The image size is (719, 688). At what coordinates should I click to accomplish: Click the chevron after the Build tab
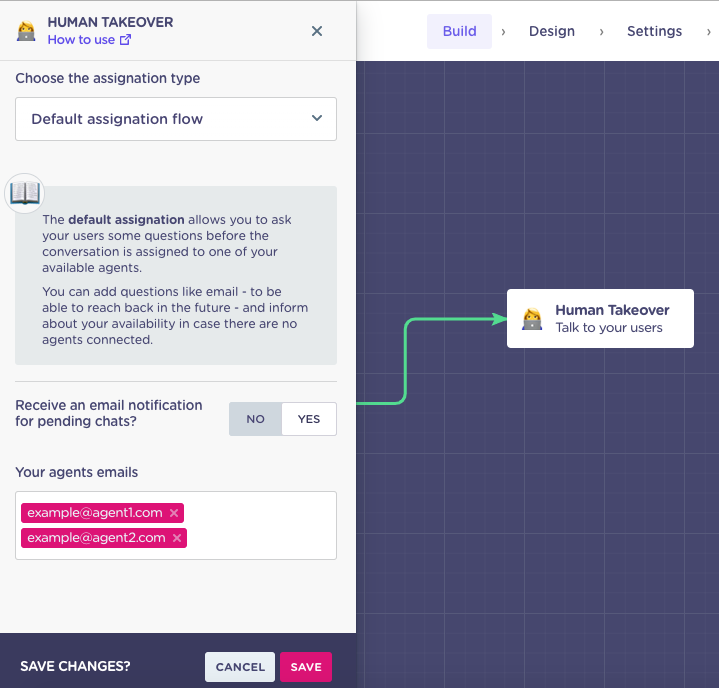pos(503,32)
